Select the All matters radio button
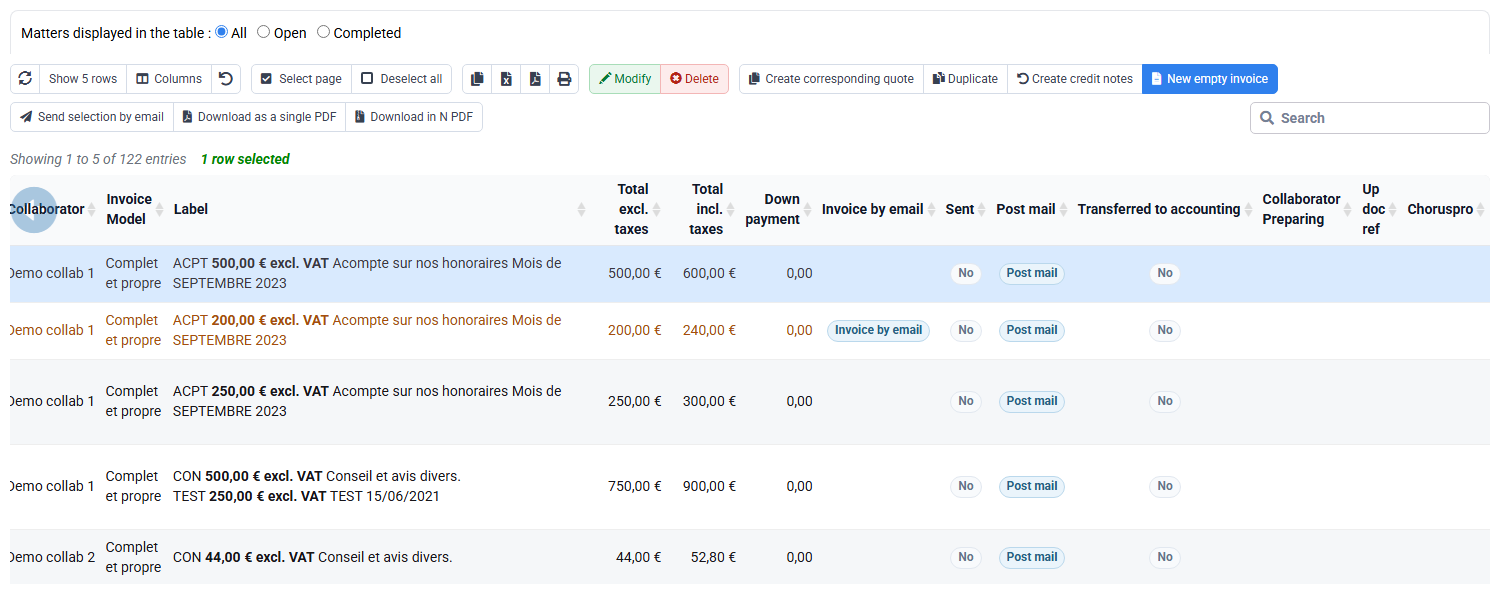1500x604 pixels. tap(222, 32)
